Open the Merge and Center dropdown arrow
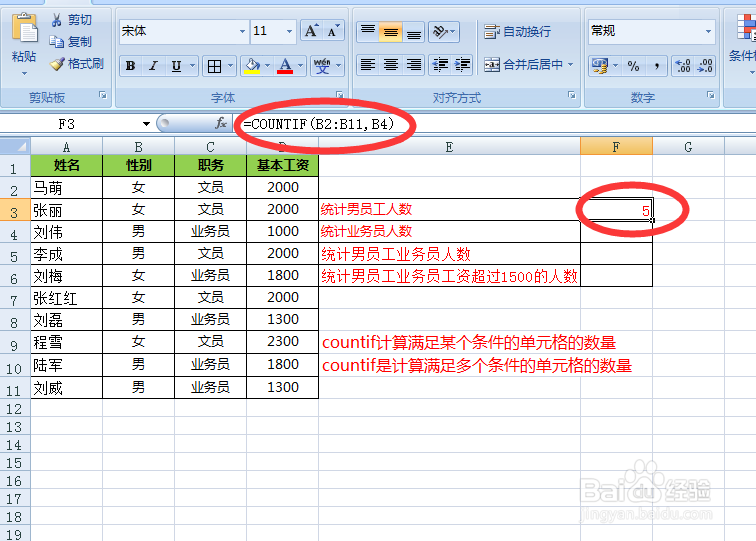 570,65
